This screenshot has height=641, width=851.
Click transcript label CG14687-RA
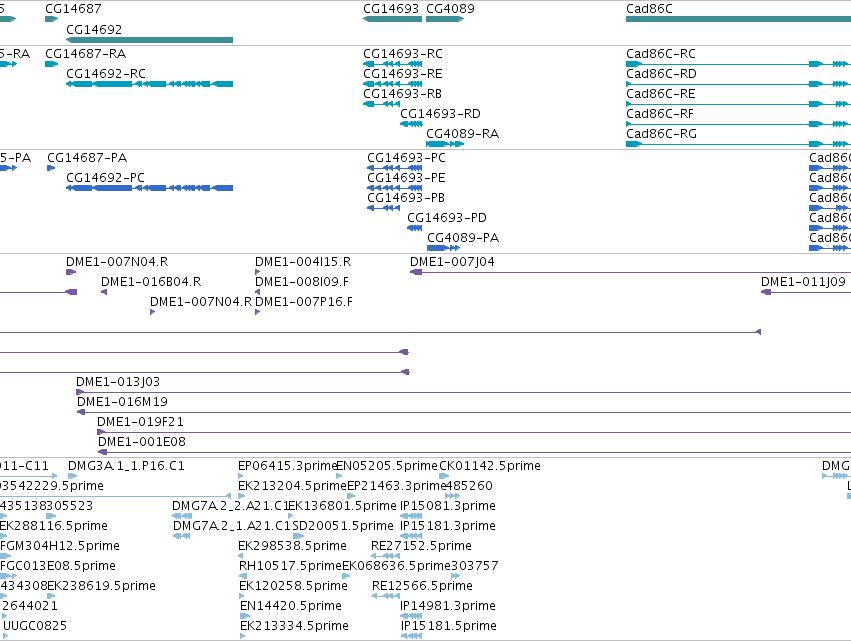(x=85, y=54)
